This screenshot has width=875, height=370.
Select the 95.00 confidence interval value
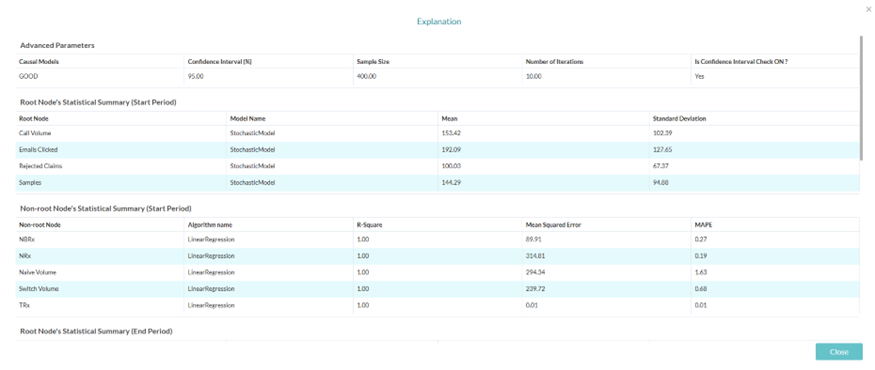tap(195, 76)
